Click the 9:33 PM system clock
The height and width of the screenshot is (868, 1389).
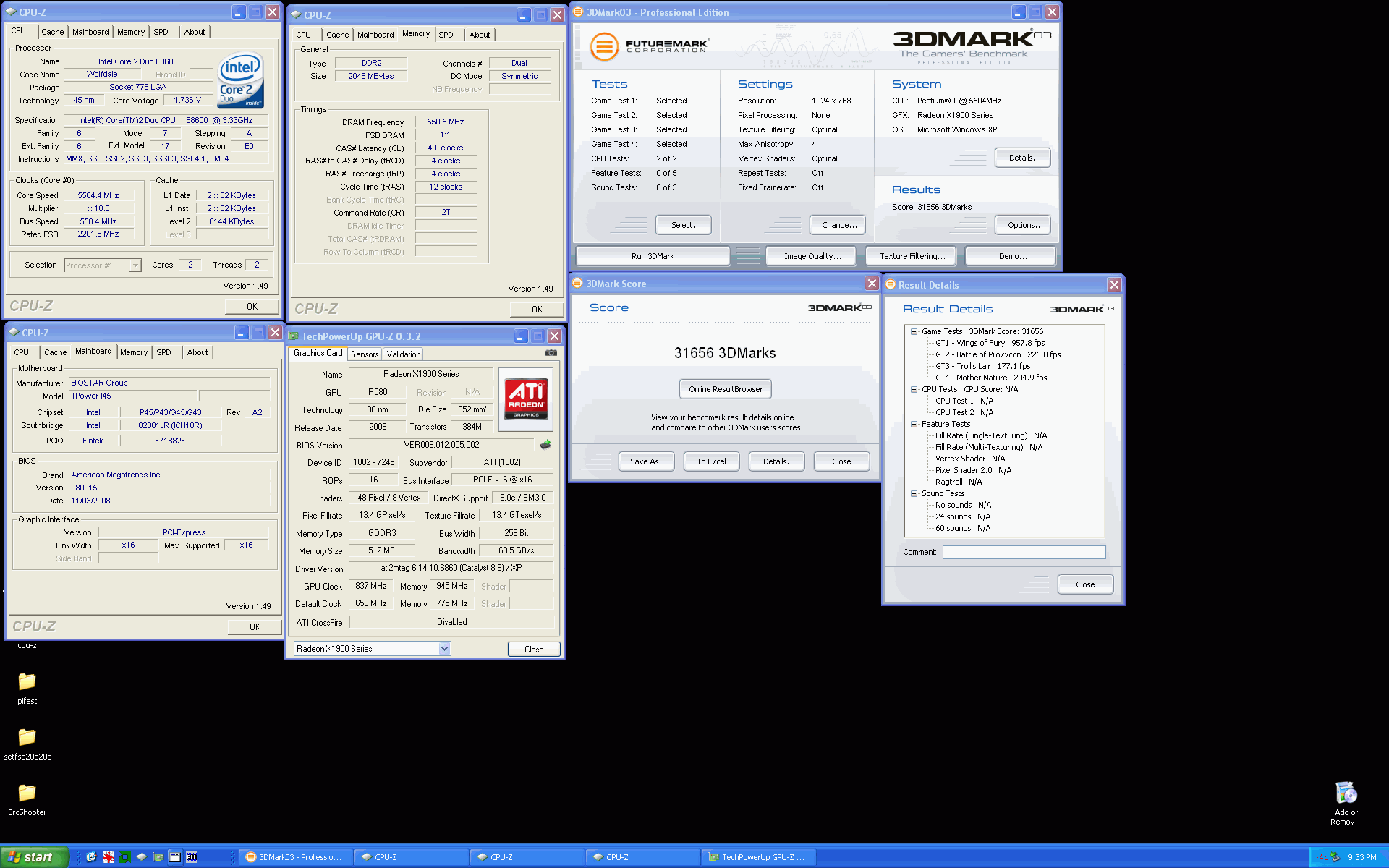(x=1362, y=857)
